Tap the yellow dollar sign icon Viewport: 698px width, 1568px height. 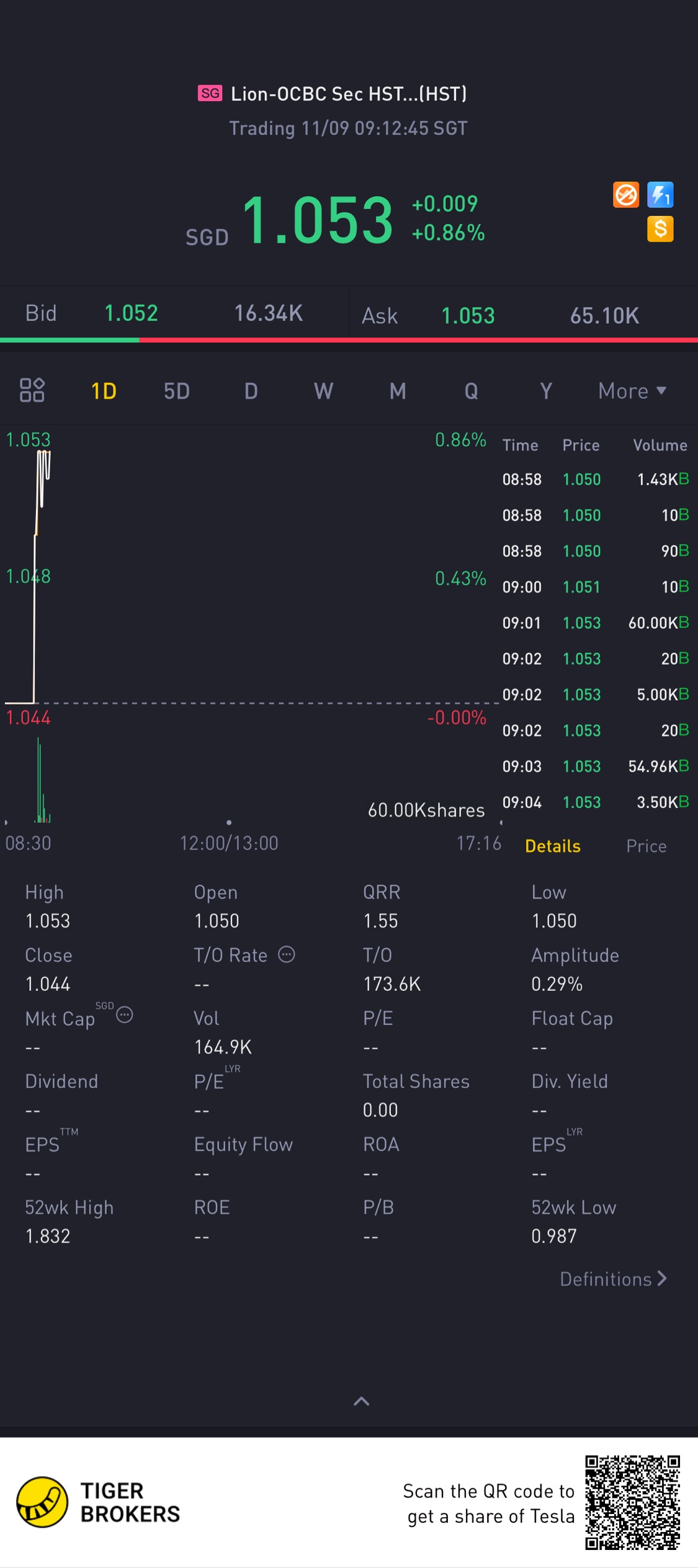tap(660, 229)
